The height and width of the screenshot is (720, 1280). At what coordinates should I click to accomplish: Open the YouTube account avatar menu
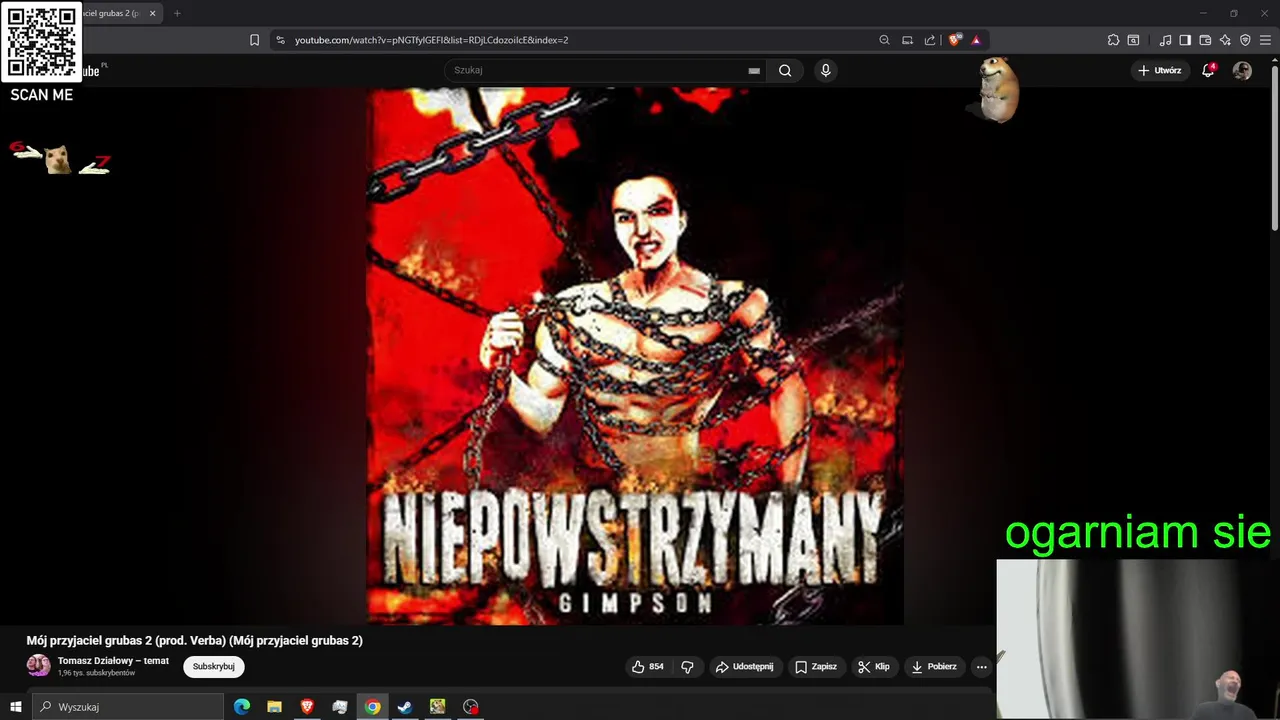[1242, 70]
